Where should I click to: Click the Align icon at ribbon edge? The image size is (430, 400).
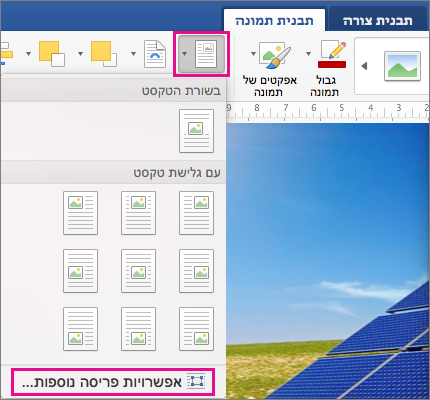pos(6,53)
